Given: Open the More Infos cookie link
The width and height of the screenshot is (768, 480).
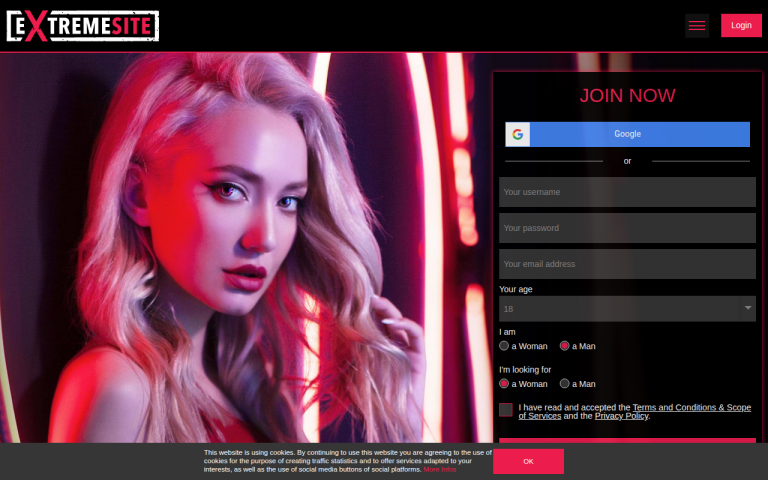Looking at the screenshot, I should pyautogui.click(x=439, y=469).
